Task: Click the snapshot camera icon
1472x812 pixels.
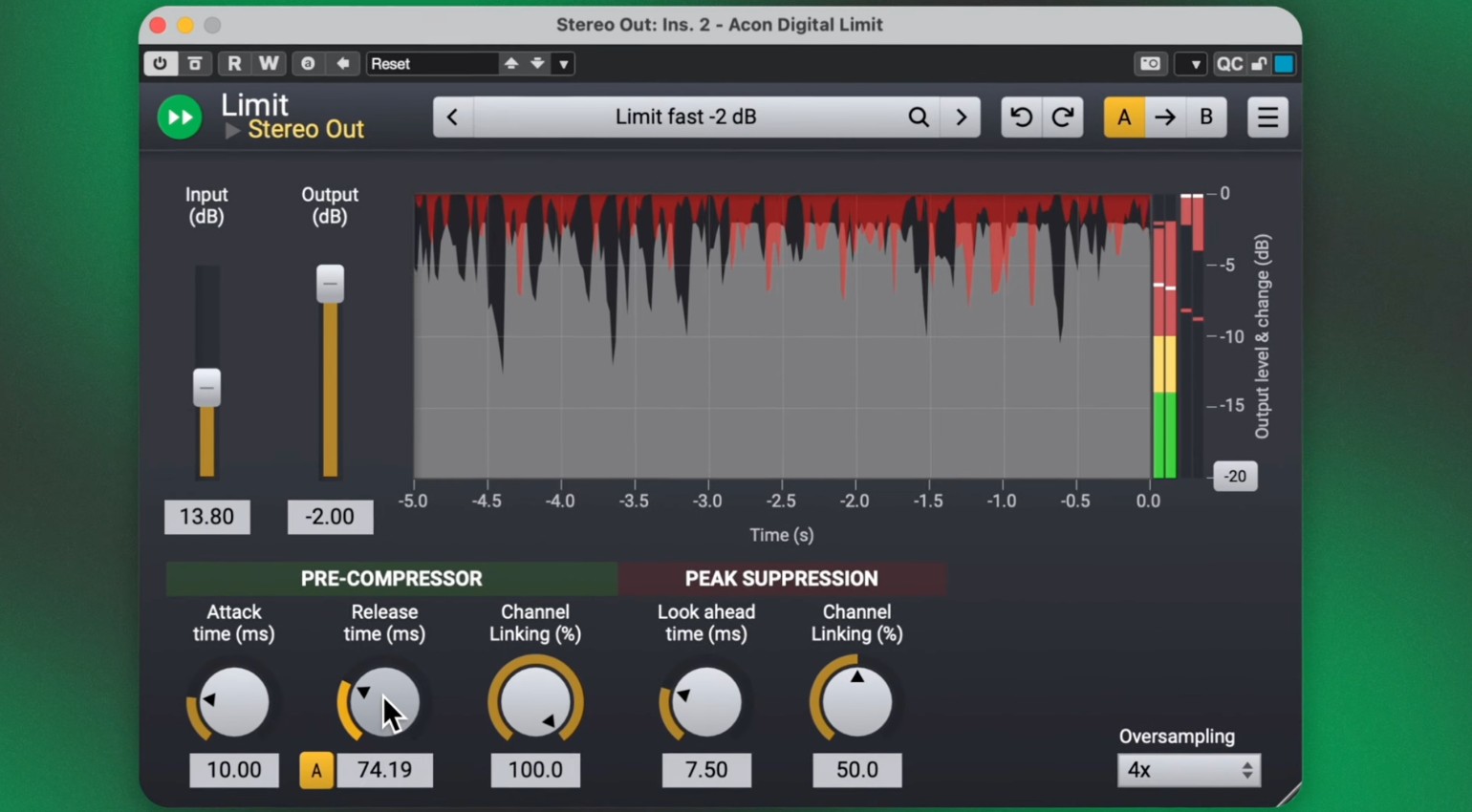Action: tap(1150, 64)
